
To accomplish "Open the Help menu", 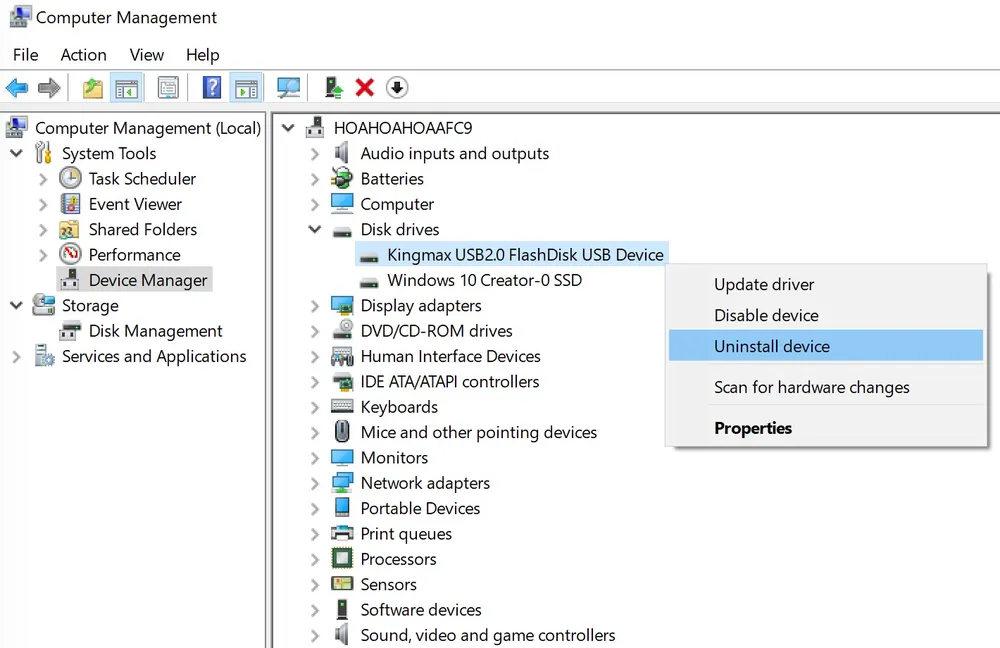I will tap(203, 55).
